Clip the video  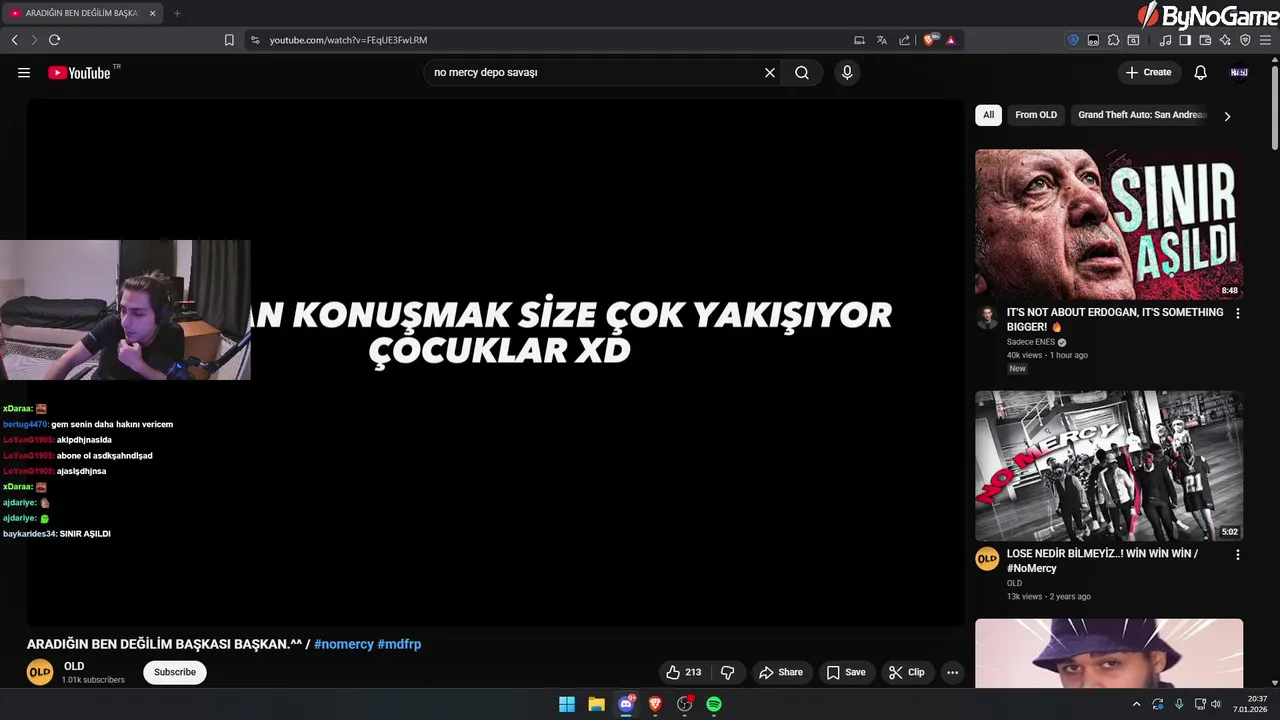[906, 672]
